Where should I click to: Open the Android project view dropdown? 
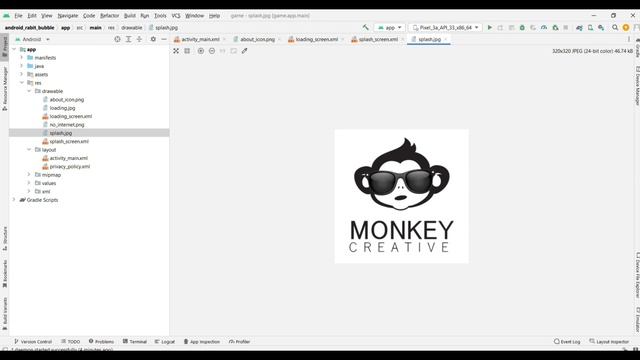point(32,39)
